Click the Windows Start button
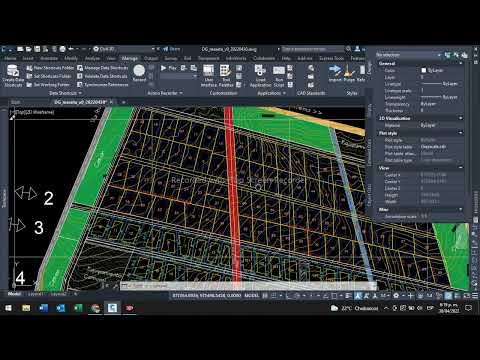 pos(8,308)
